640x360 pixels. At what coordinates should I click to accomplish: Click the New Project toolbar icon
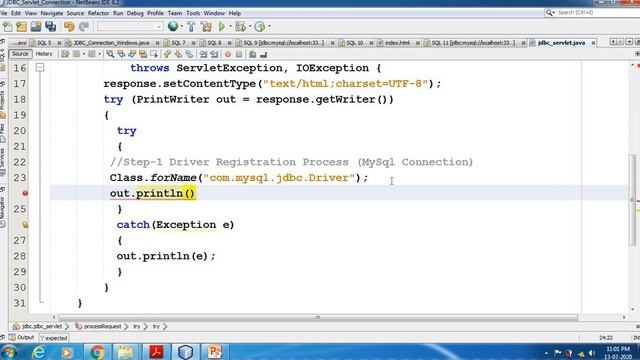click(x=21, y=27)
